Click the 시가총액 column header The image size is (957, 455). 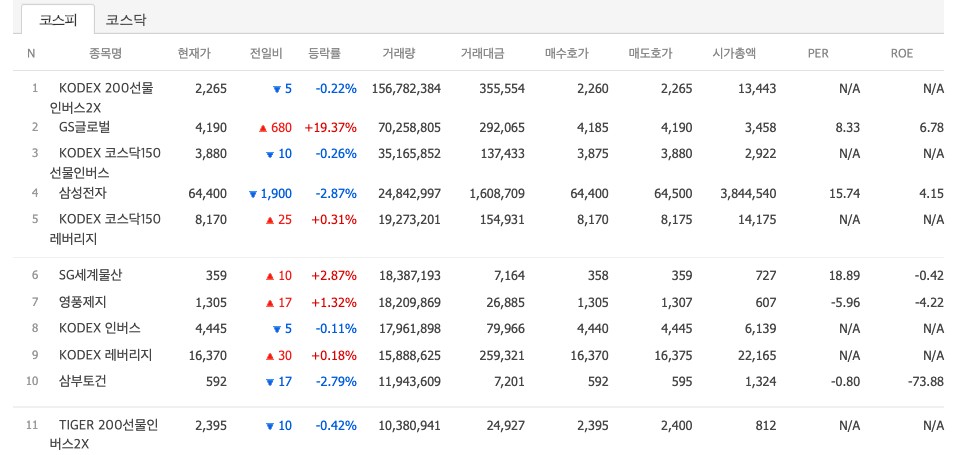734,54
